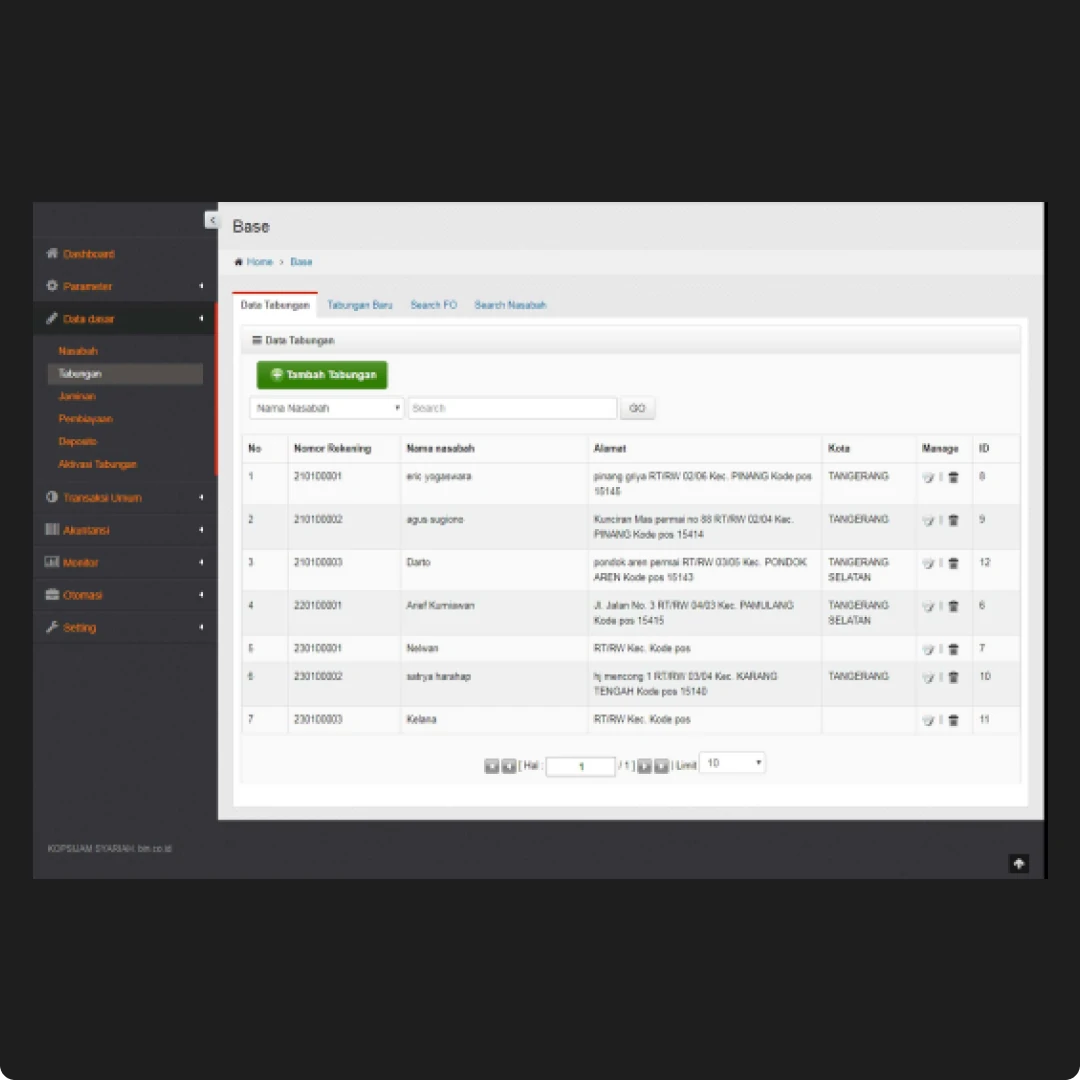
Task: Click the scroll-to-top arrow button
Action: [1018, 863]
